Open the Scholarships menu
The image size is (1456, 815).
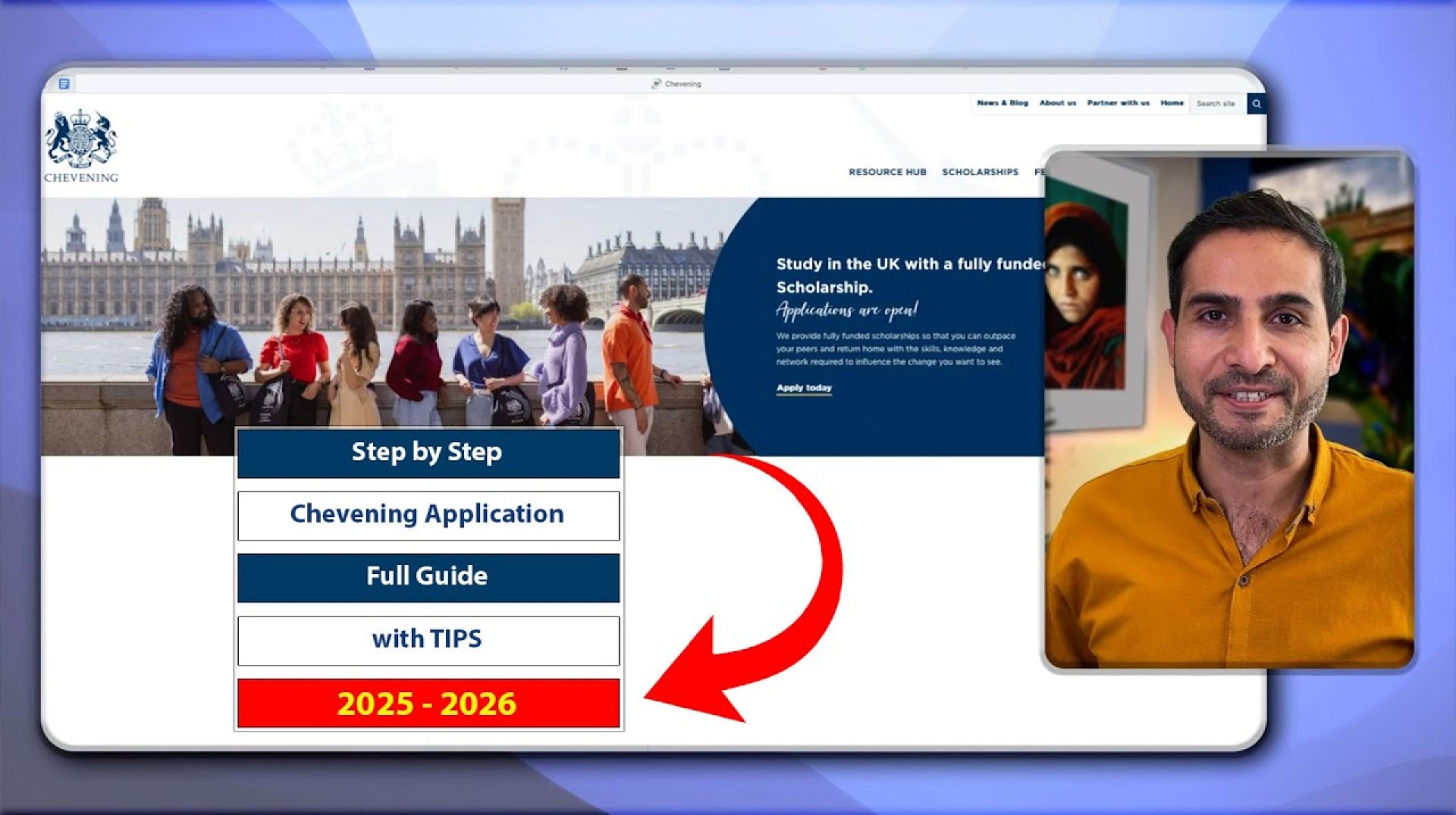point(980,172)
